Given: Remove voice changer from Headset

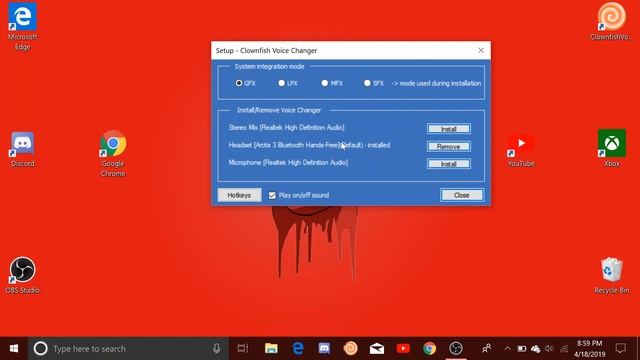Looking at the screenshot, I should click(x=449, y=146).
